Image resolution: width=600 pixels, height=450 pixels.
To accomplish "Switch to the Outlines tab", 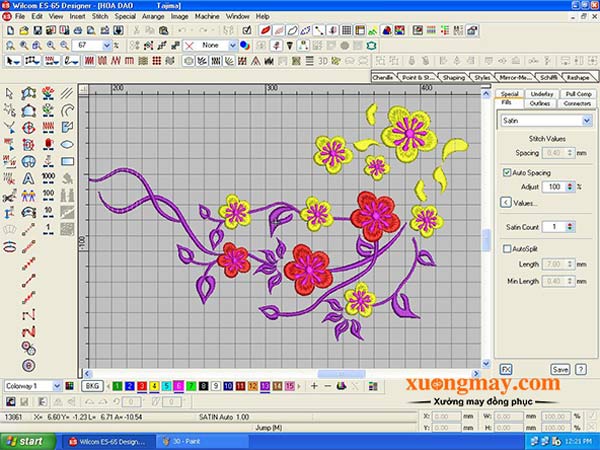I will 539,103.
